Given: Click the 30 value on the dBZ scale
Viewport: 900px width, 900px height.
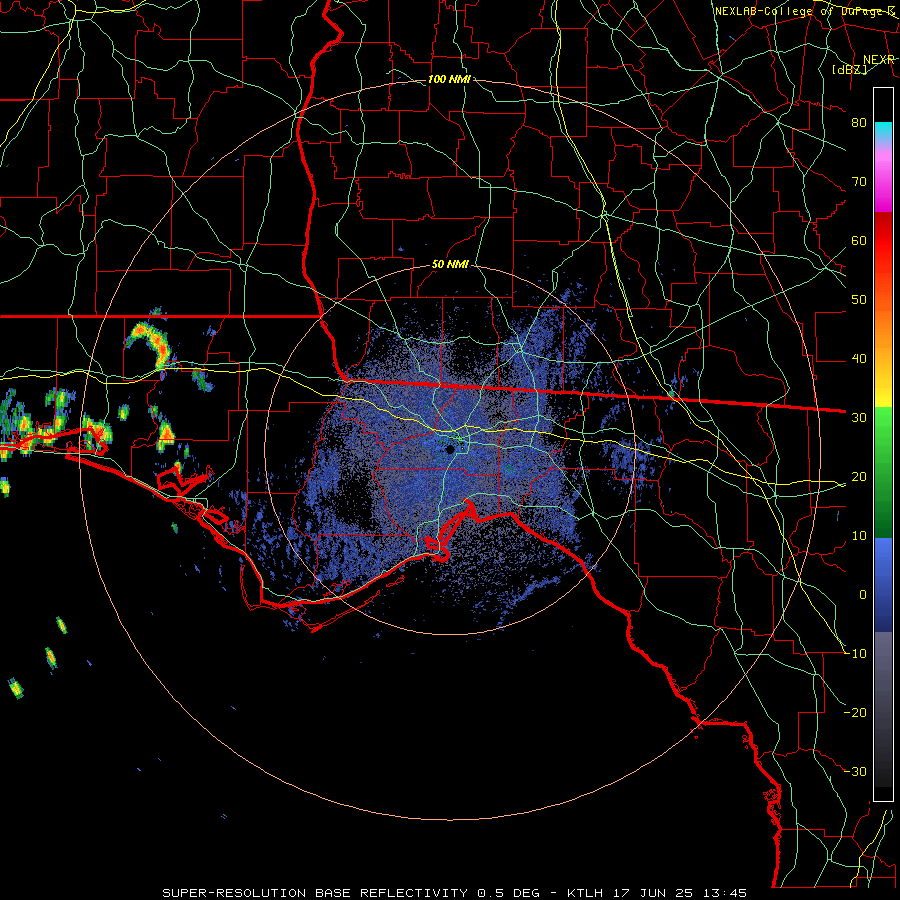Looking at the screenshot, I should pos(859,418).
